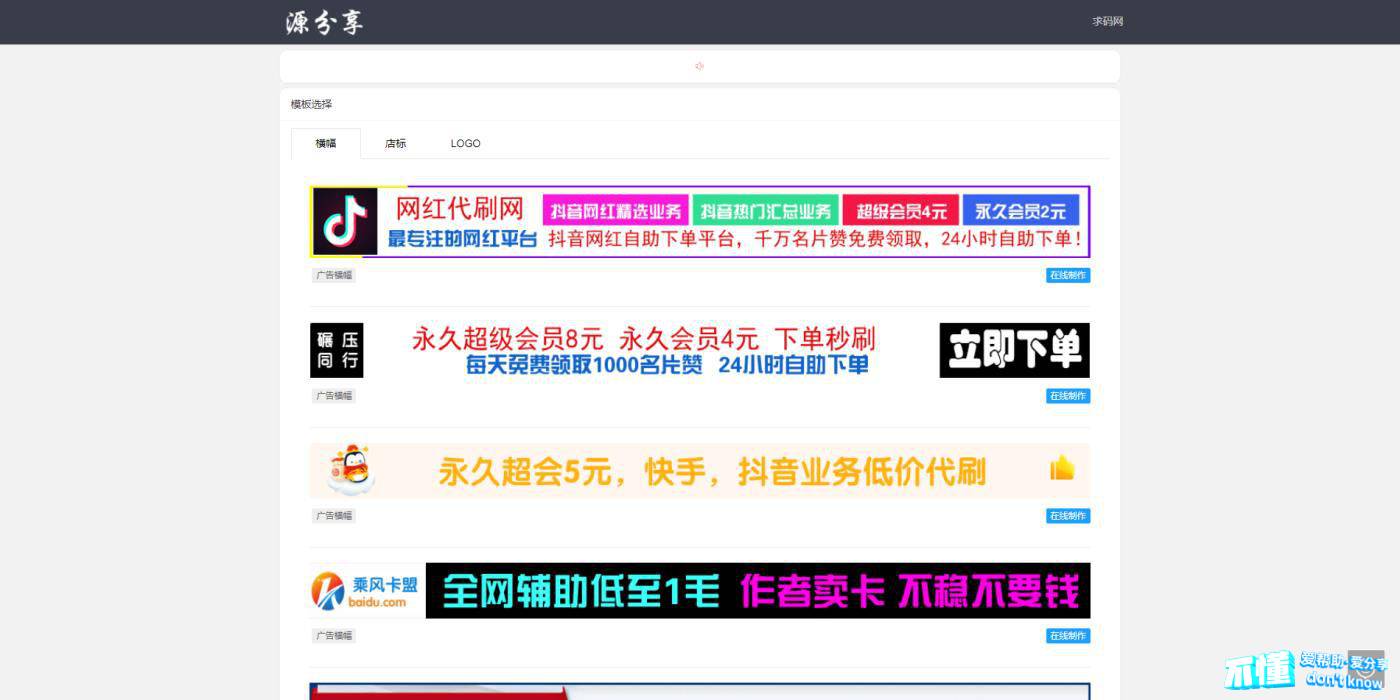Select the 乘风卡盟 banner template
The image size is (1400, 700).
[700, 590]
